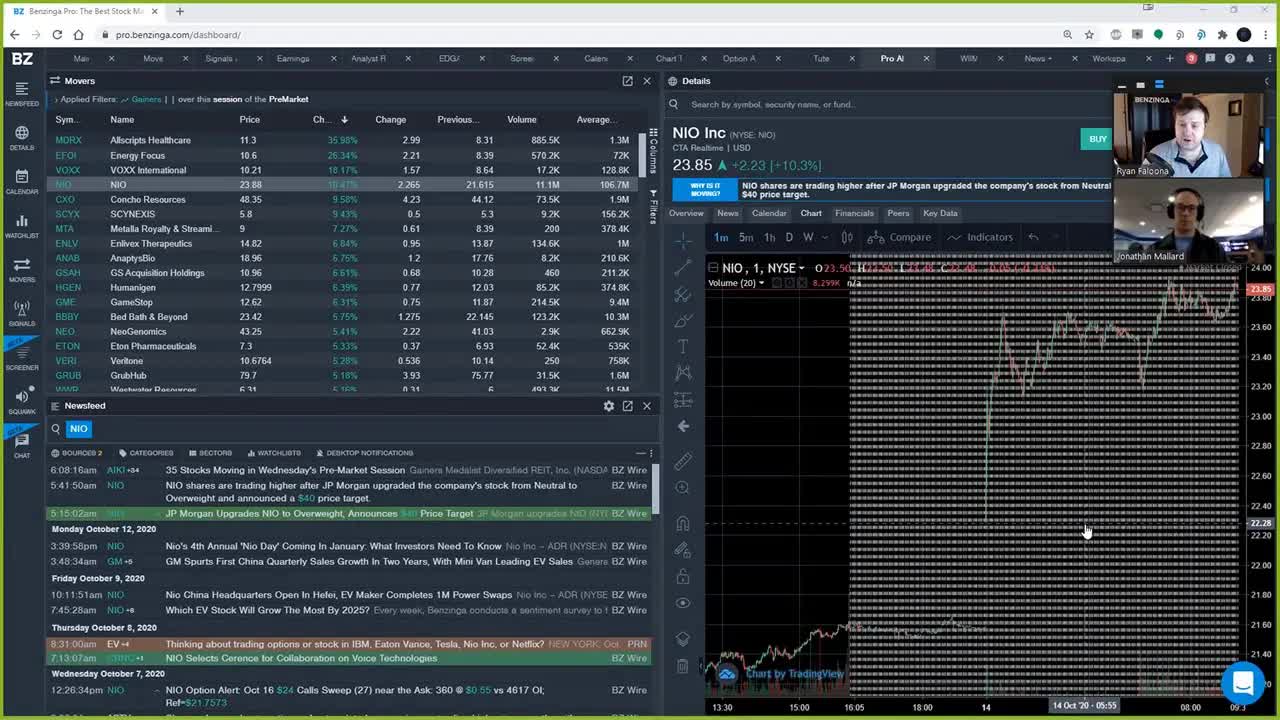1280x720 pixels.
Task: Open the Signals sidebar tool
Action: [x=22, y=313]
